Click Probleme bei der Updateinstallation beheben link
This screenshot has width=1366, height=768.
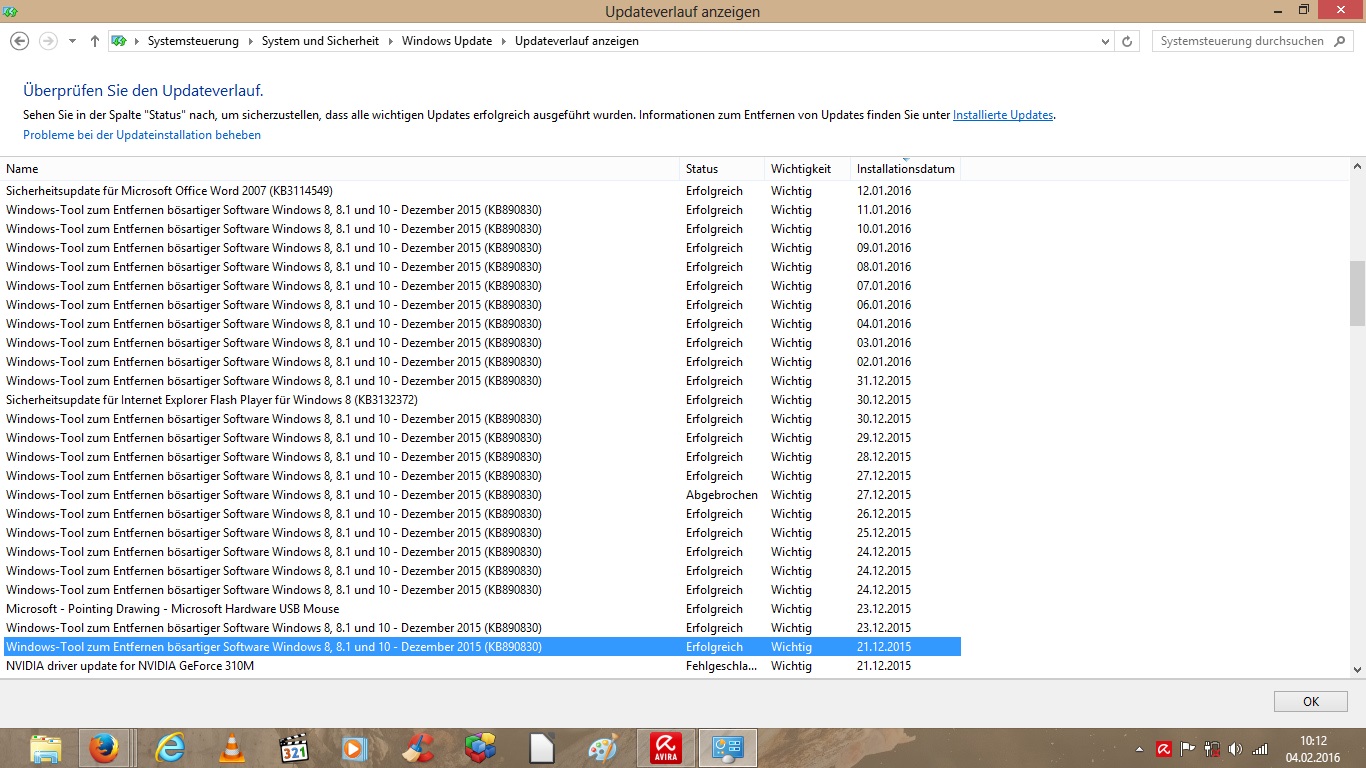[142, 135]
